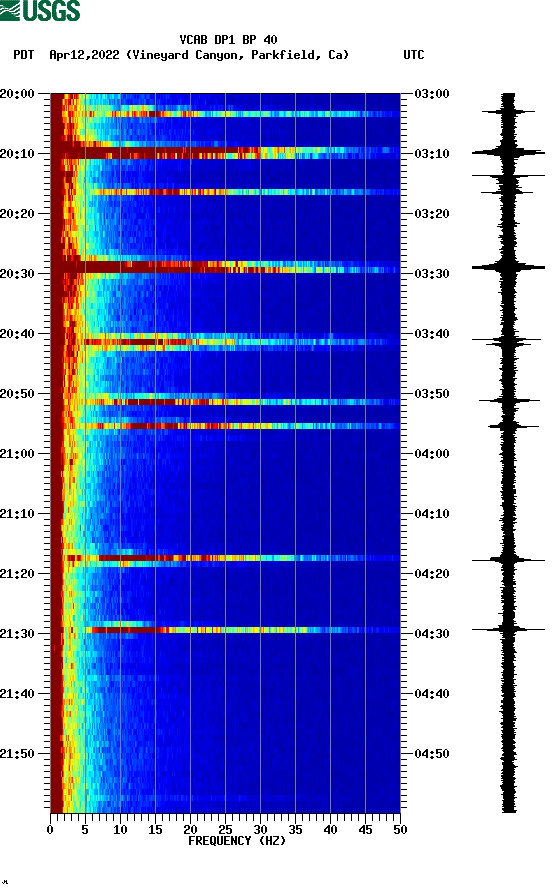552x893 pixels.
Task: Click the 20:40 PDT time label
Action: tap(17, 334)
